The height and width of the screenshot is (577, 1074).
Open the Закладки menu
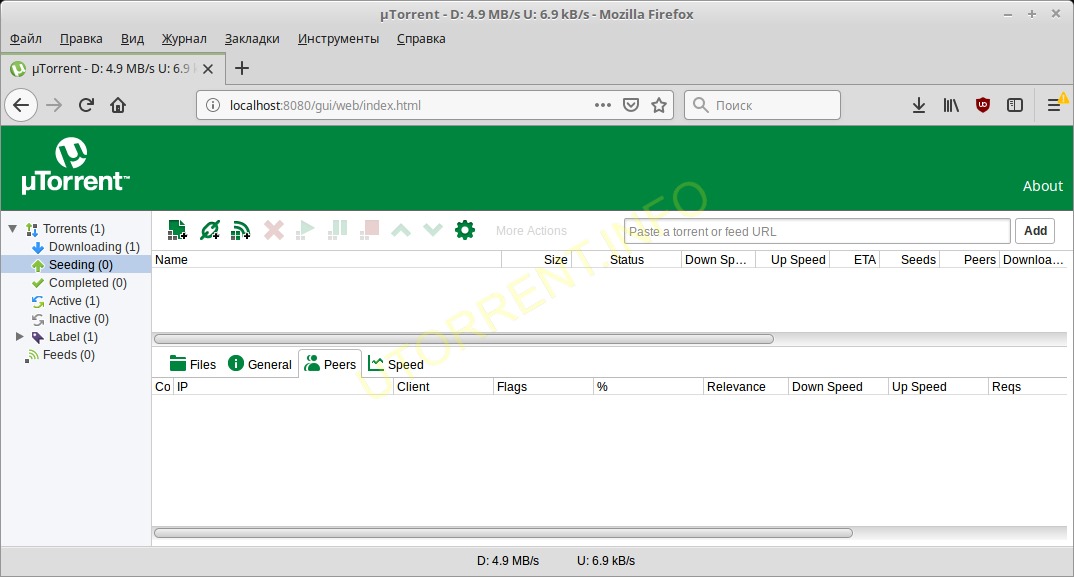click(252, 38)
